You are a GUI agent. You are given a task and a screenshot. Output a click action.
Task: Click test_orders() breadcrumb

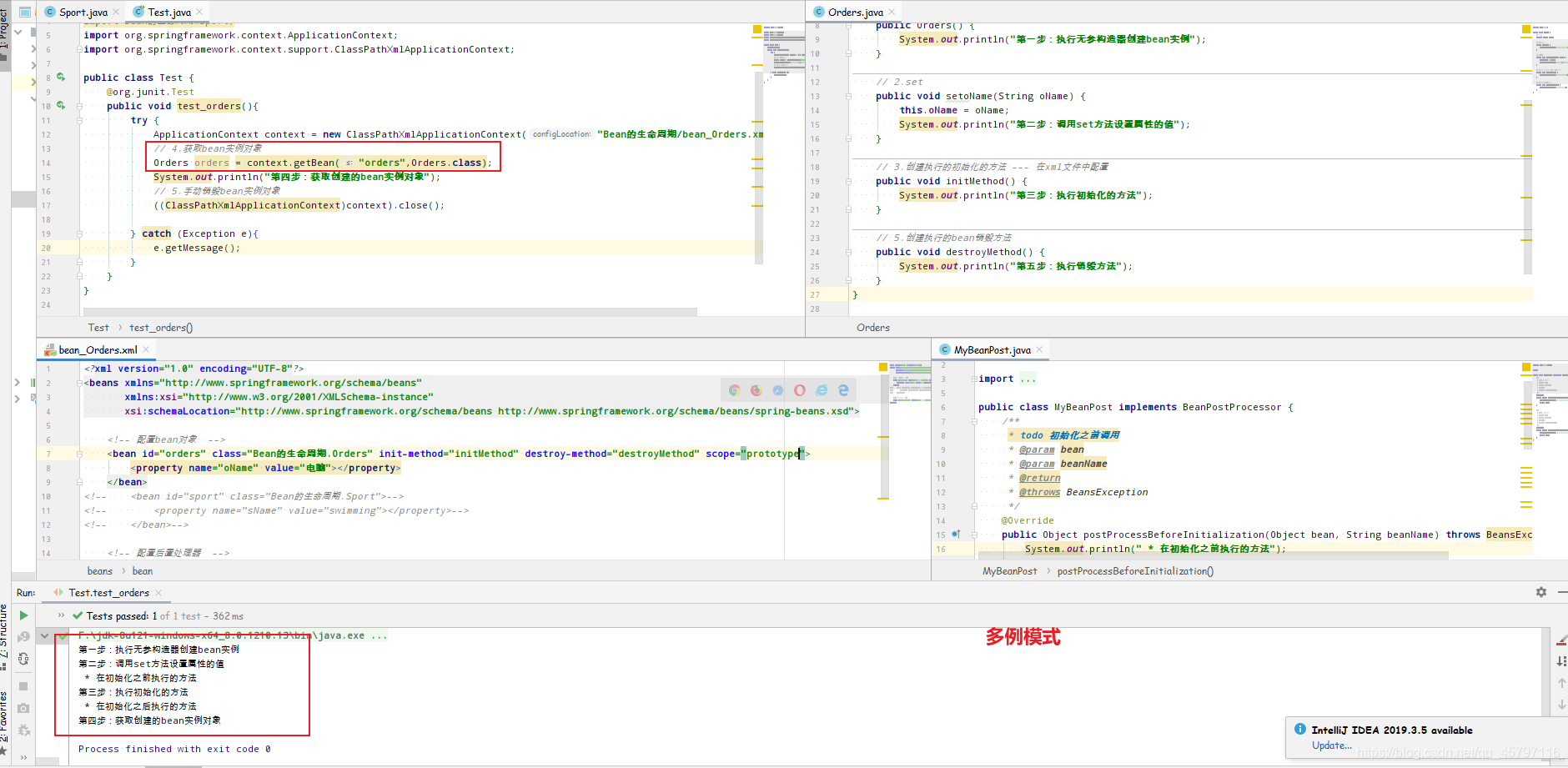coord(161,328)
